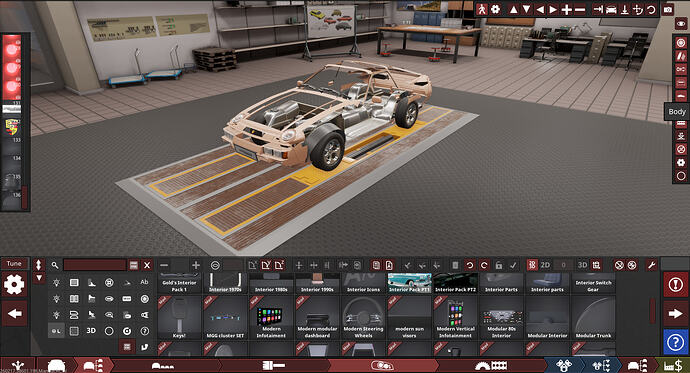
Task: Switch to 3D mode
Action: click(582, 265)
